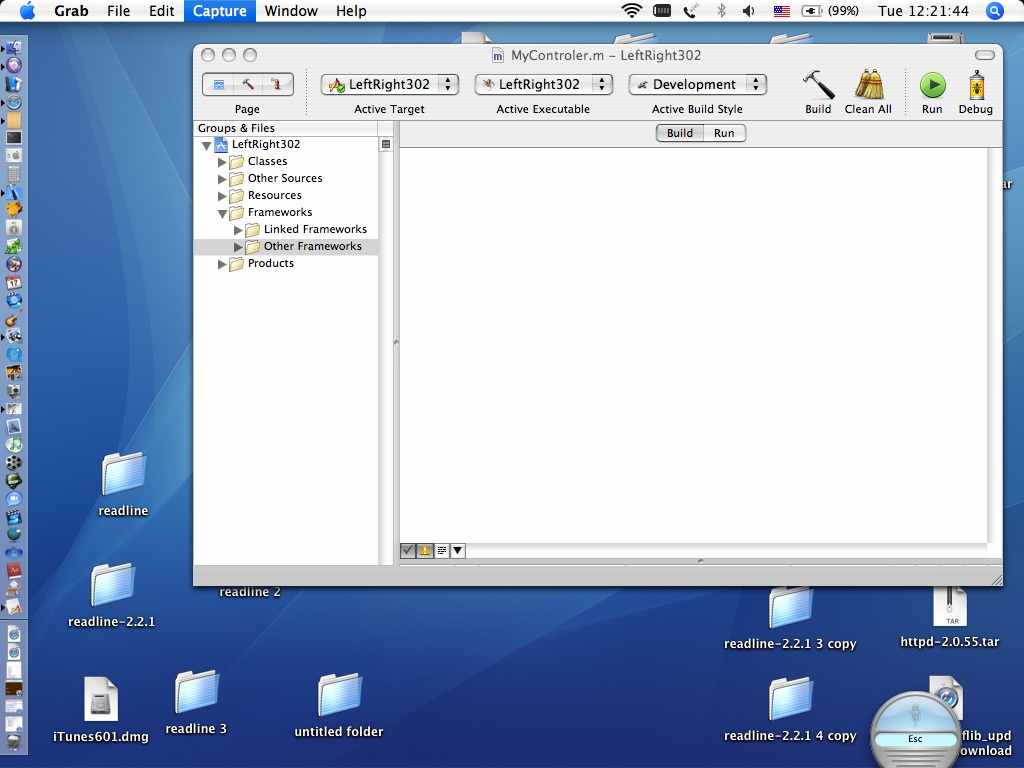Click the Wi-Fi status icon in menu bar
The width and height of the screenshot is (1024, 768).
[632, 10]
